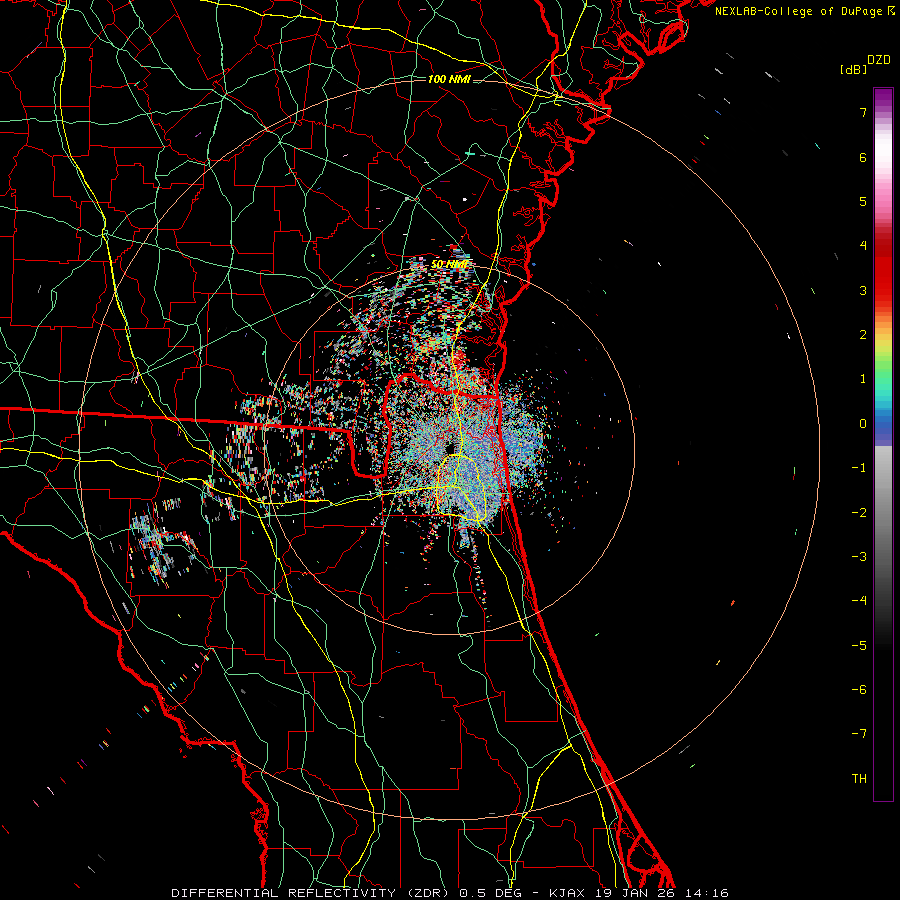Click the 5 value on the color scale
The height and width of the screenshot is (900, 900).
click(x=863, y=201)
